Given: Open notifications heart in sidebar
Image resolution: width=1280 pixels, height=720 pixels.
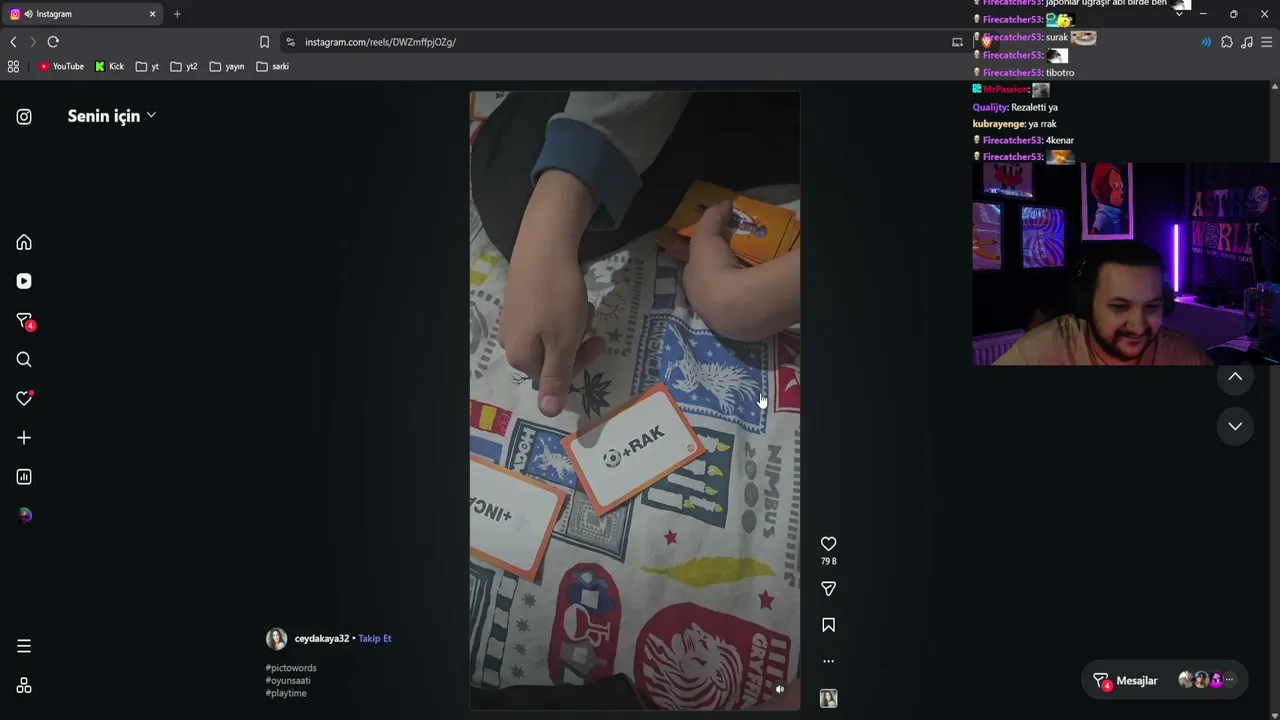Looking at the screenshot, I should [25, 398].
